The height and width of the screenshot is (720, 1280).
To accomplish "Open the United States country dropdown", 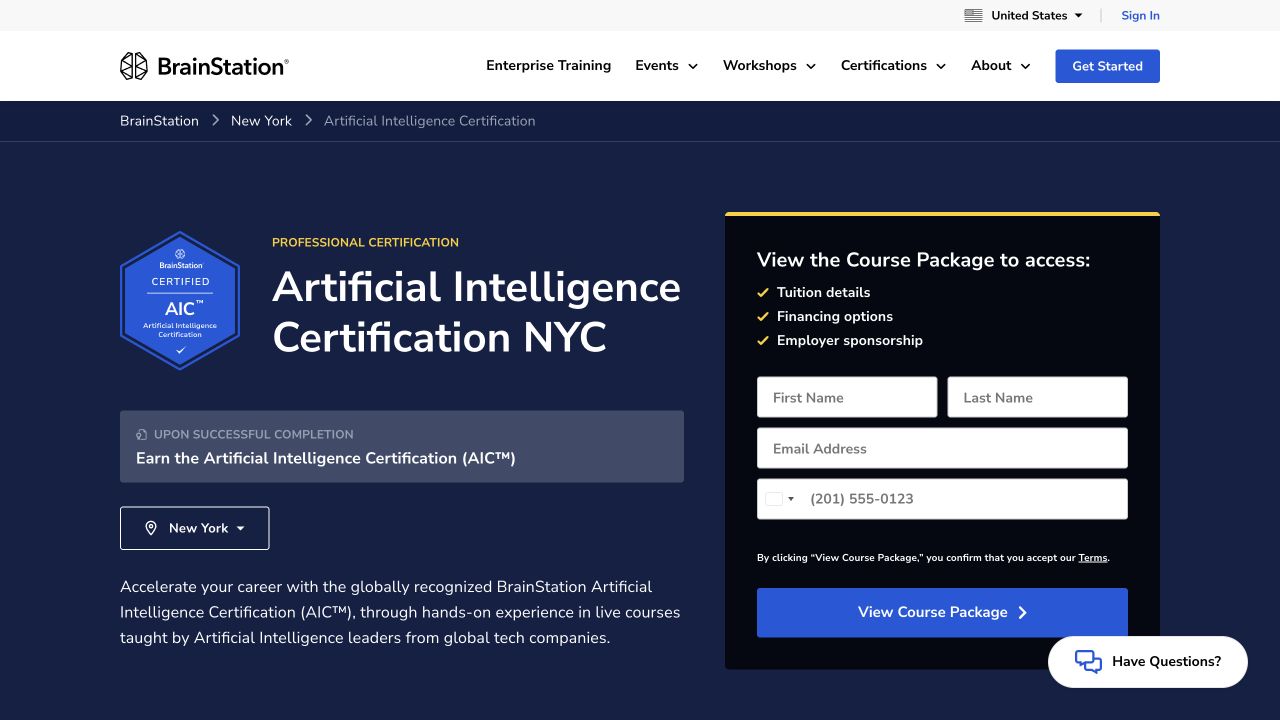I will [x=1023, y=15].
